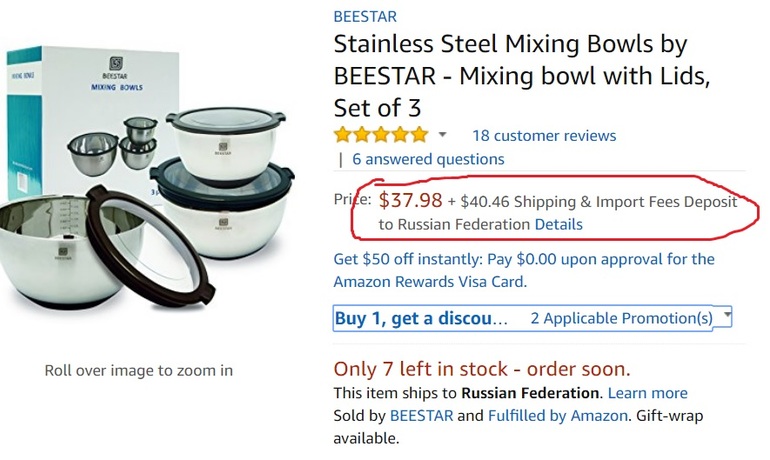The image size is (770, 460).
Task: Open the 'Buy 1, get a discount' promotion
Action: click(x=421, y=318)
